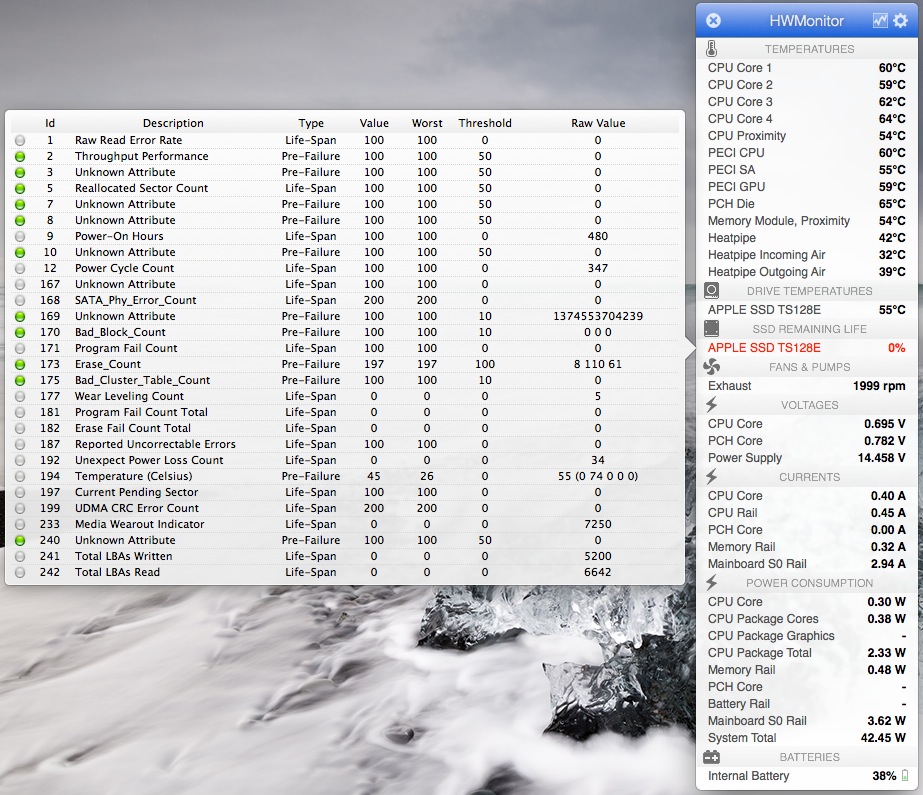
Task: Click status dot for Total LBAs Written
Action: 20,557
